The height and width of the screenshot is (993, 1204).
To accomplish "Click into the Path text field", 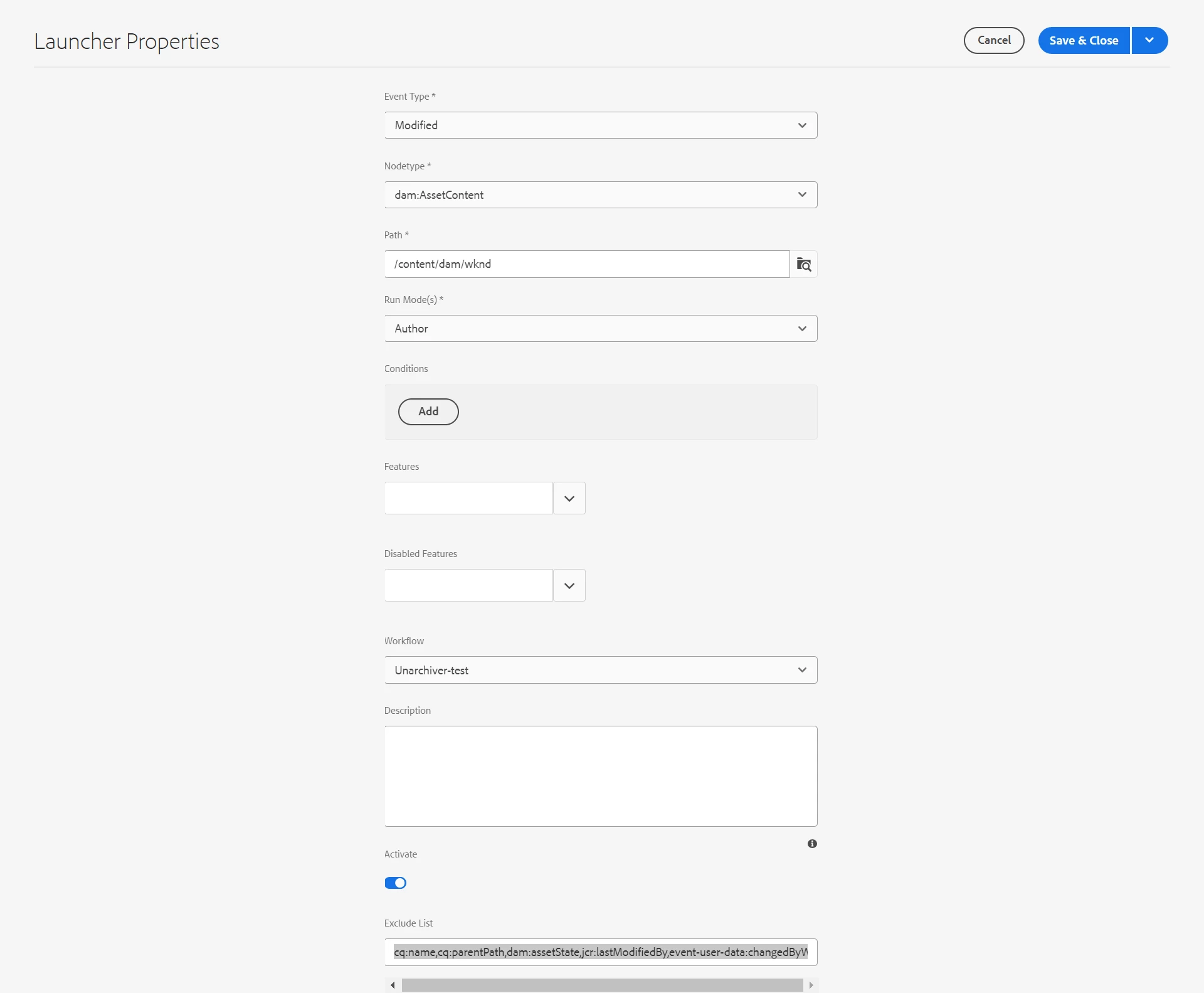I will pos(586,264).
